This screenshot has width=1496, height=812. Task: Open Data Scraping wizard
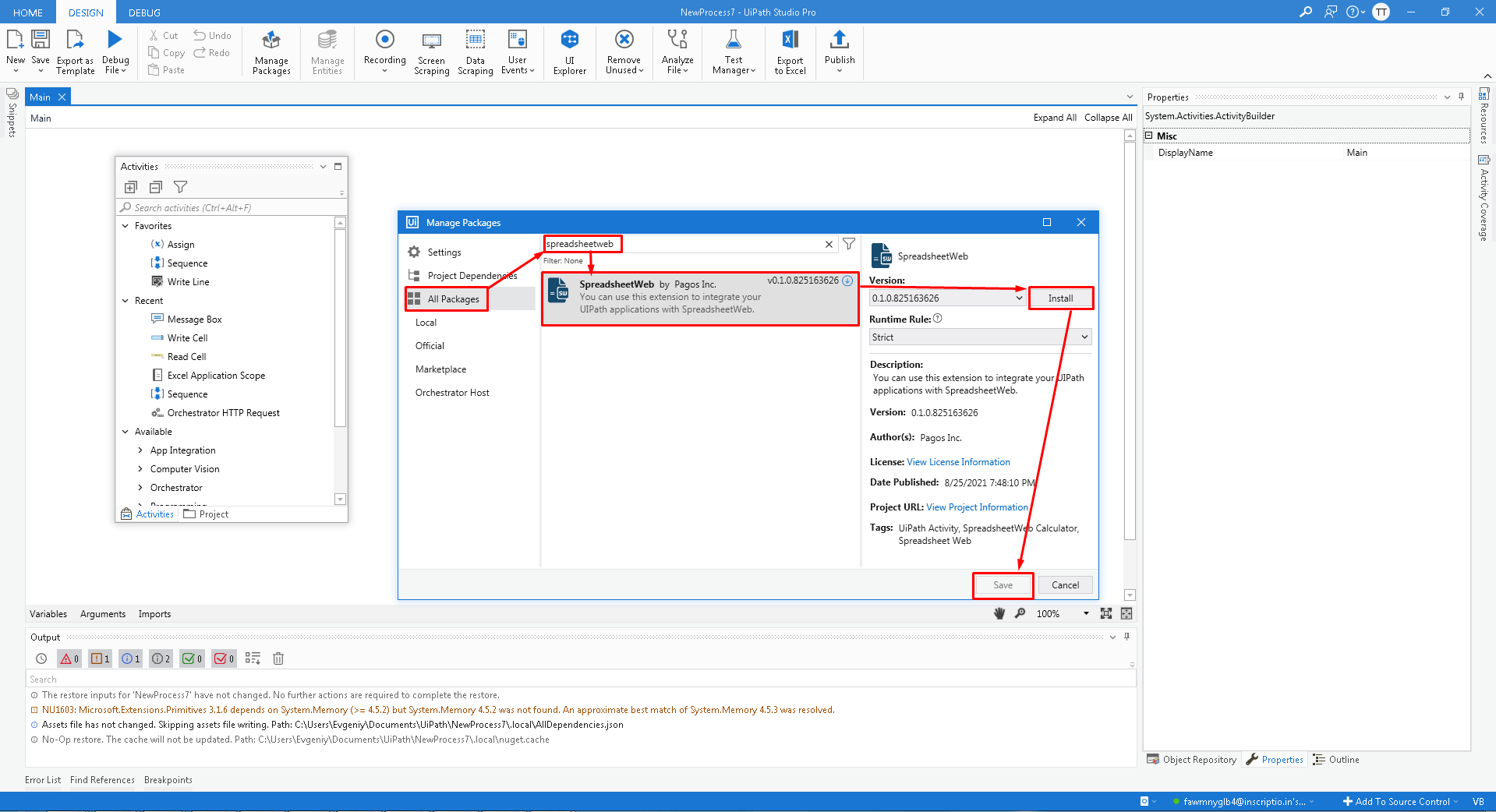pos(475,52)
